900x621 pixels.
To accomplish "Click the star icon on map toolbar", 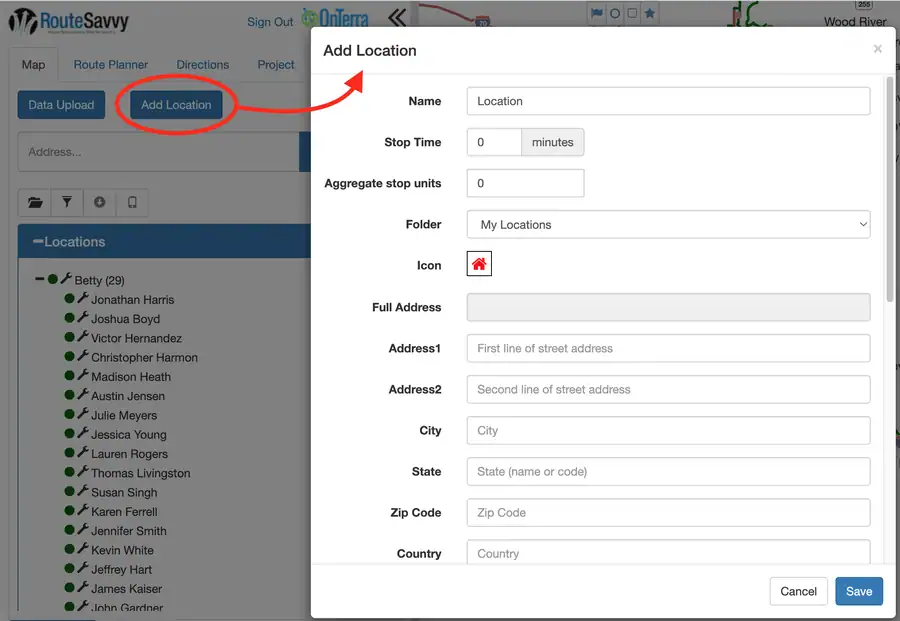I will (x=650, y=13).
